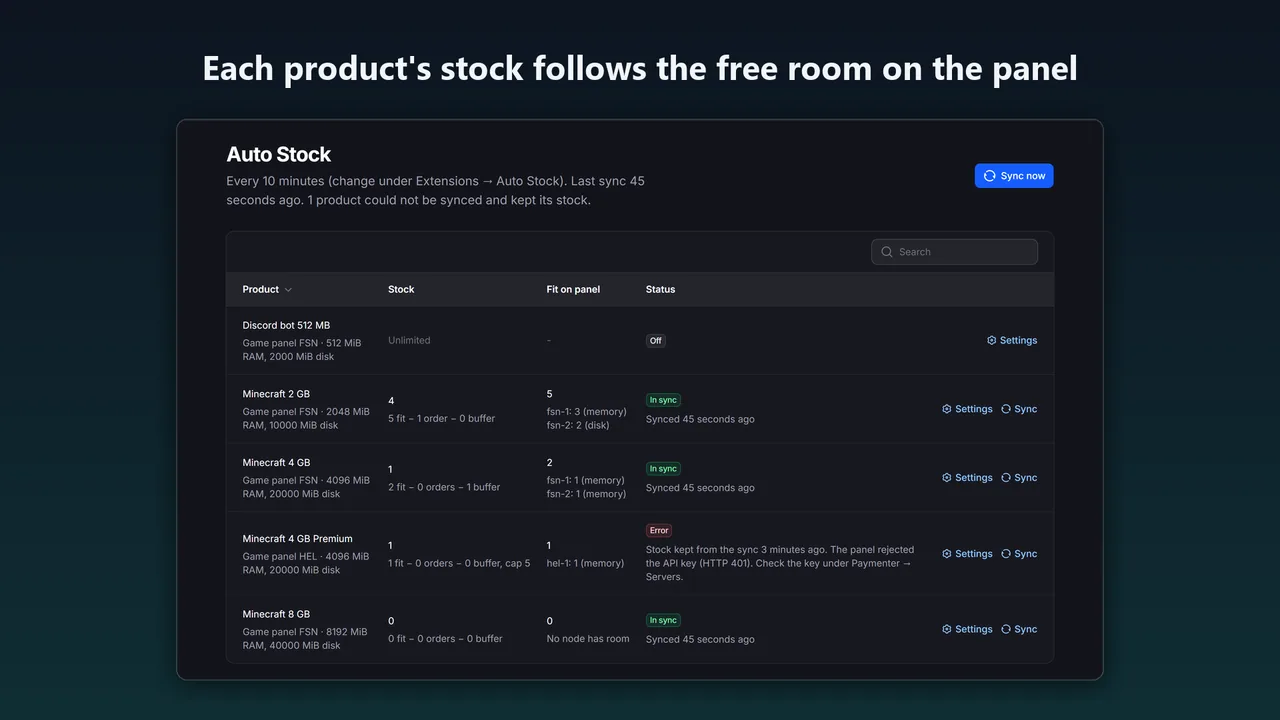Click the circular arrows icon in Sync now
Screen dimensions: 1280x720
click(990, 176)
